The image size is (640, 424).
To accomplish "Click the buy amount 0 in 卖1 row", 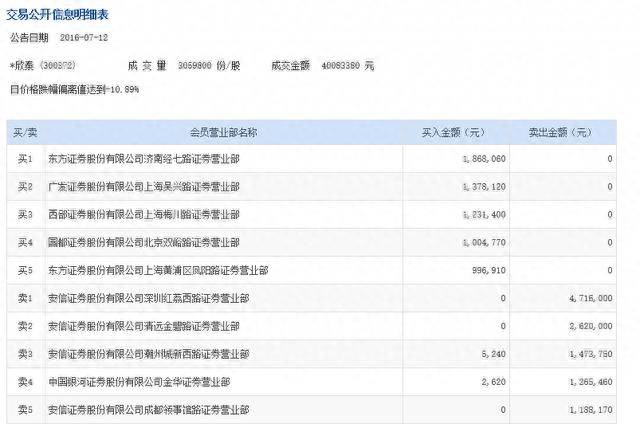I will (503, 299).
